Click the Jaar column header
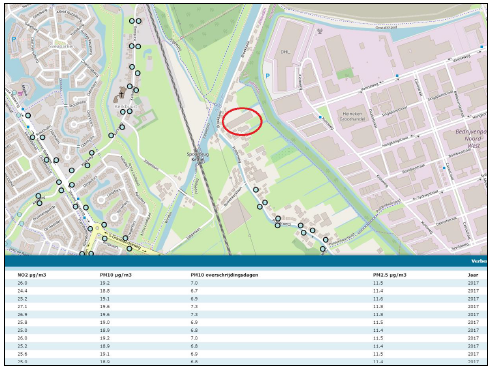 pos(473,275)
